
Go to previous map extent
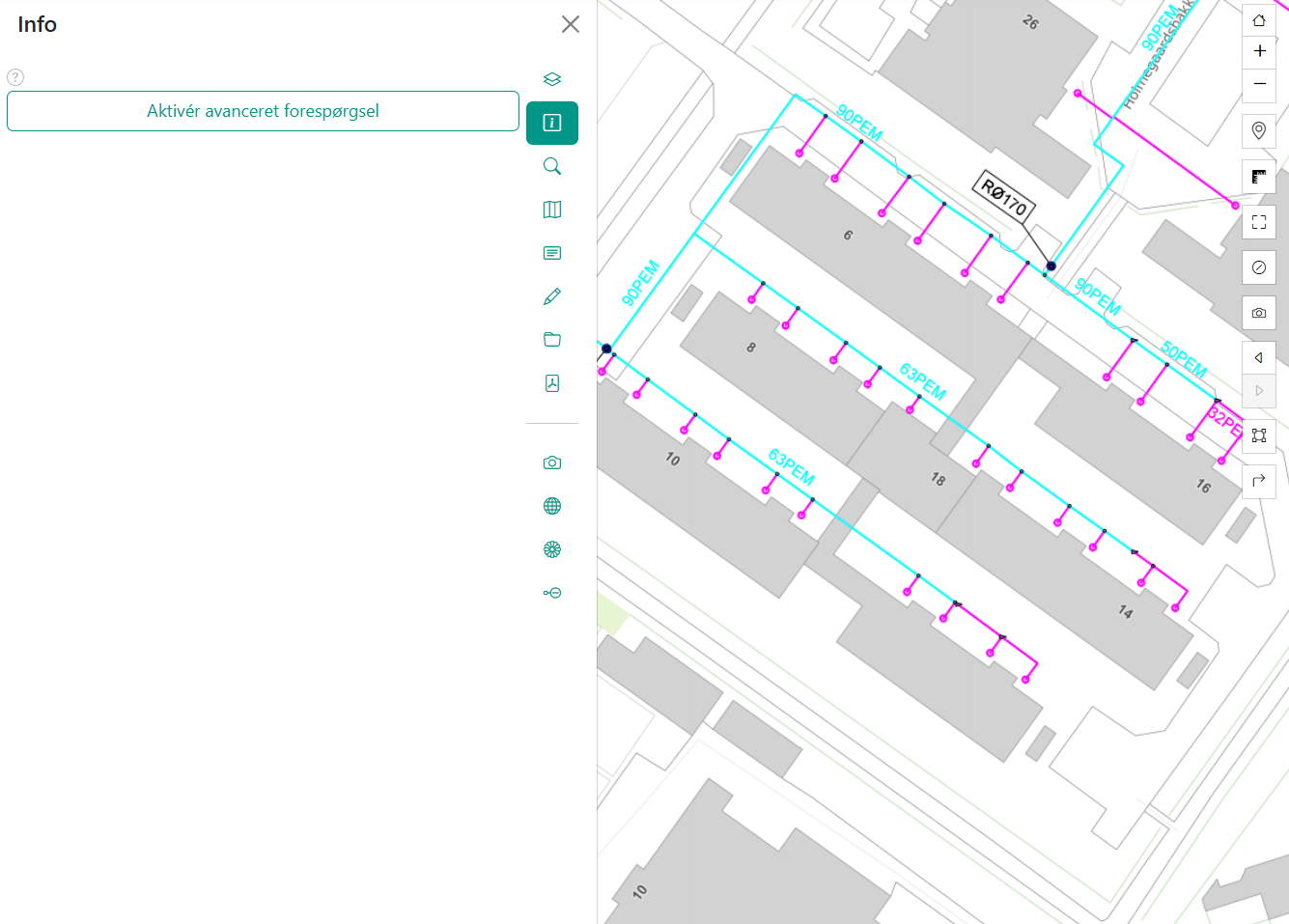click(1259, 358)
